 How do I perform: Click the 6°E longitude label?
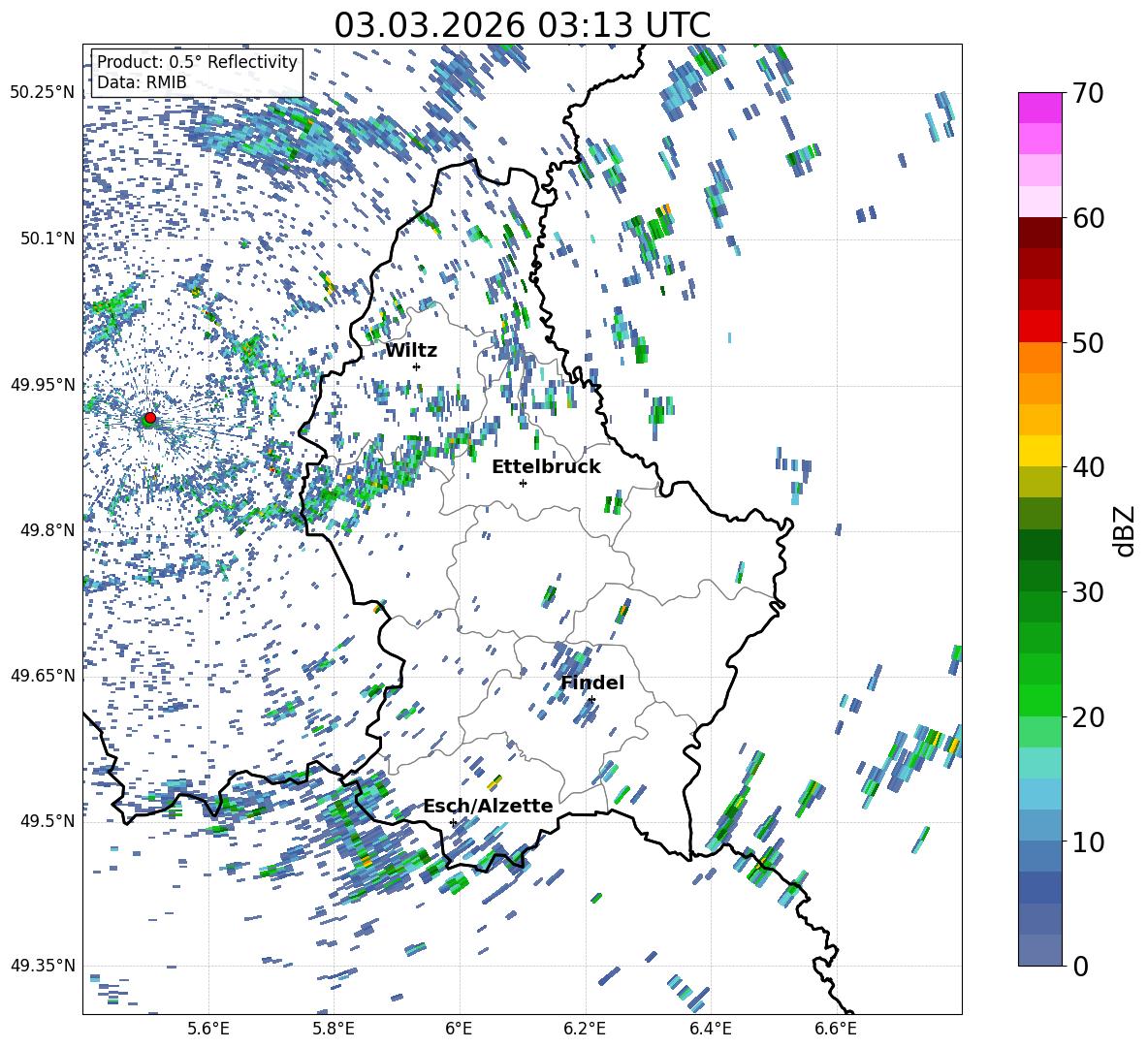459,1030
